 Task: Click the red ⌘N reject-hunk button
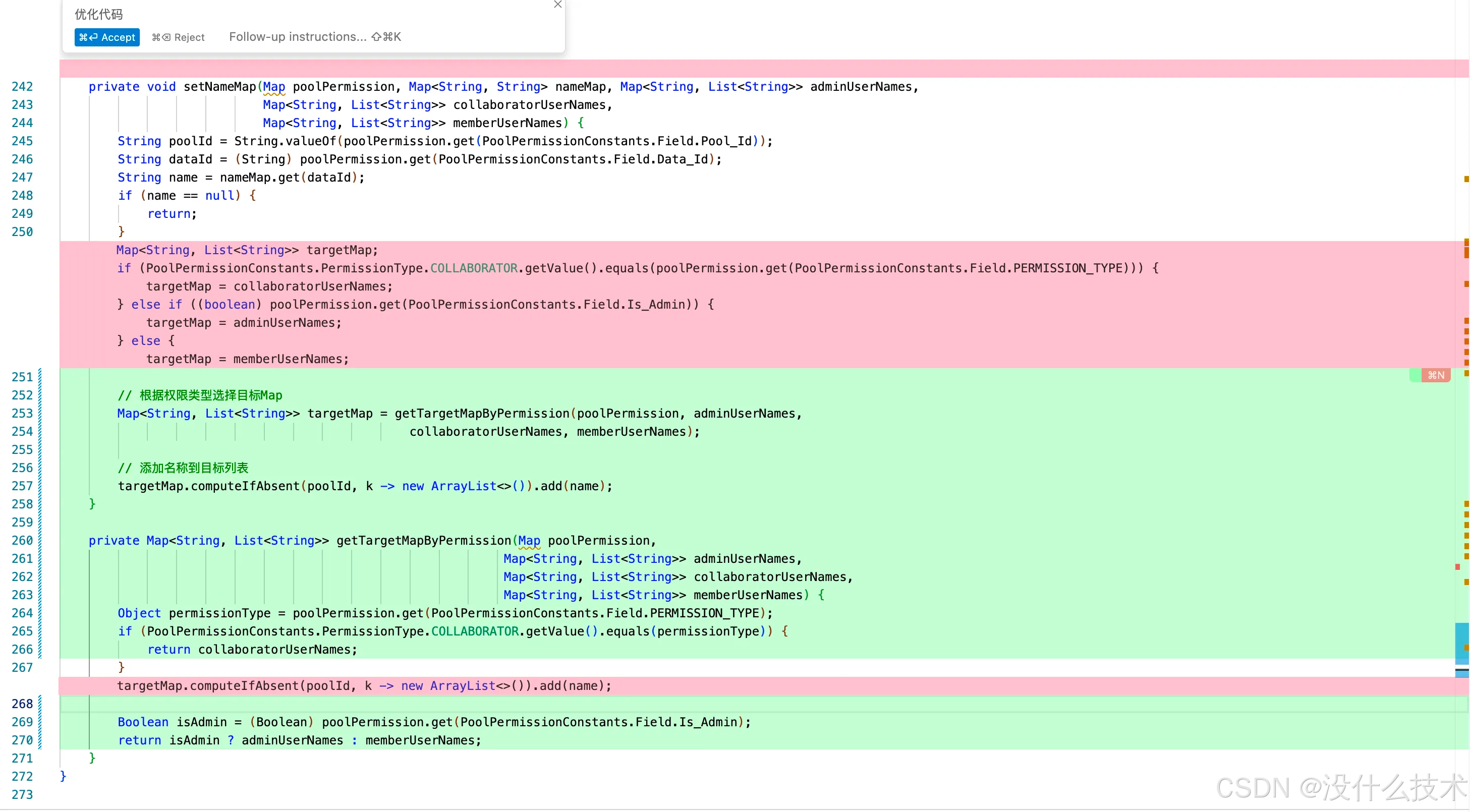(x=1436, y=375)
